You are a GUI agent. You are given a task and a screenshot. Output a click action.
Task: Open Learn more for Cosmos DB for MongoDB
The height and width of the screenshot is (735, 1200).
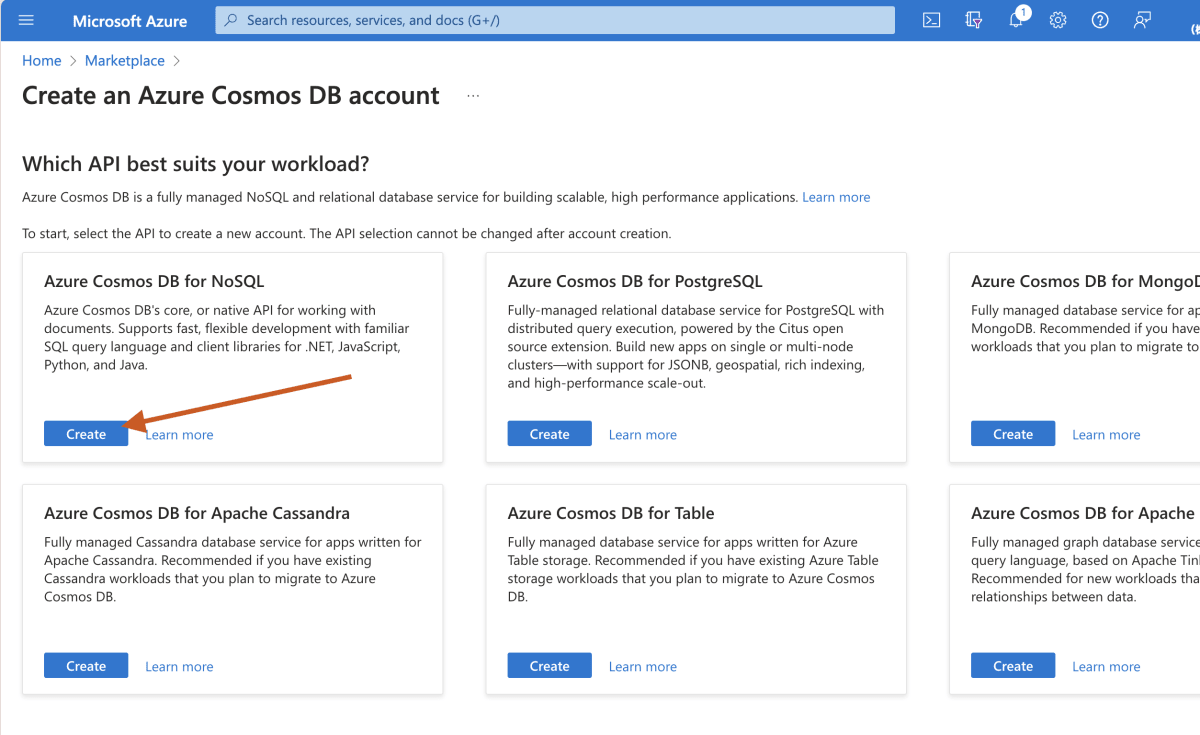[x=1106, y=435]
